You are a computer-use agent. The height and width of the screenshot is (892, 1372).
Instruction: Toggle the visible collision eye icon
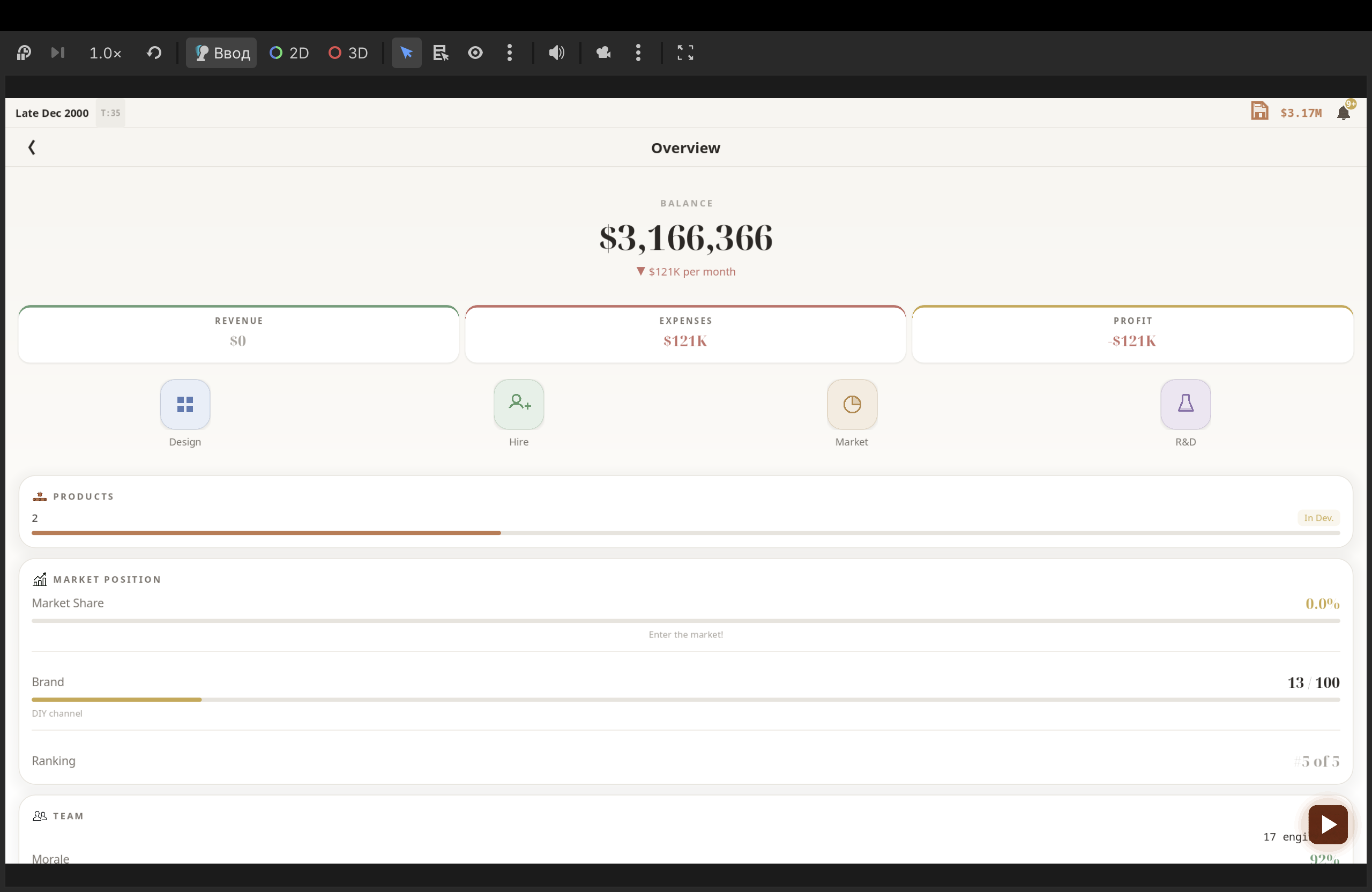(x=475, y=53)
